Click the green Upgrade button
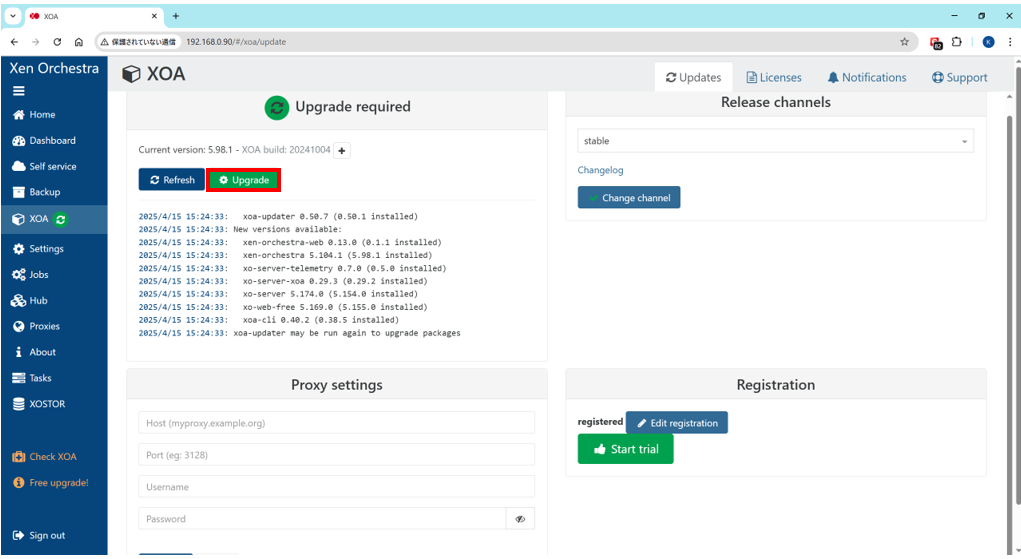 click(x=243, y=180)
